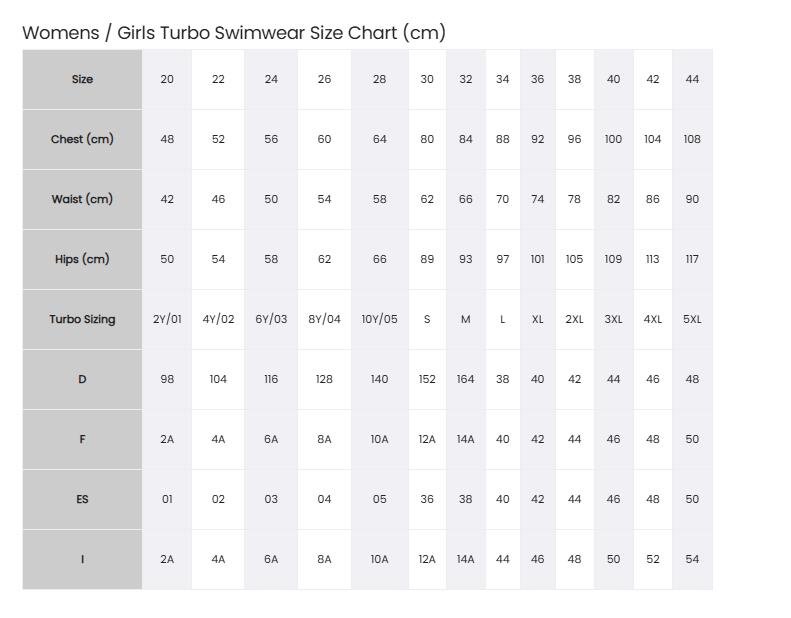Select the Chest (cm) row header
Viewport: 791px width, 618px height.
pos(82,139)
